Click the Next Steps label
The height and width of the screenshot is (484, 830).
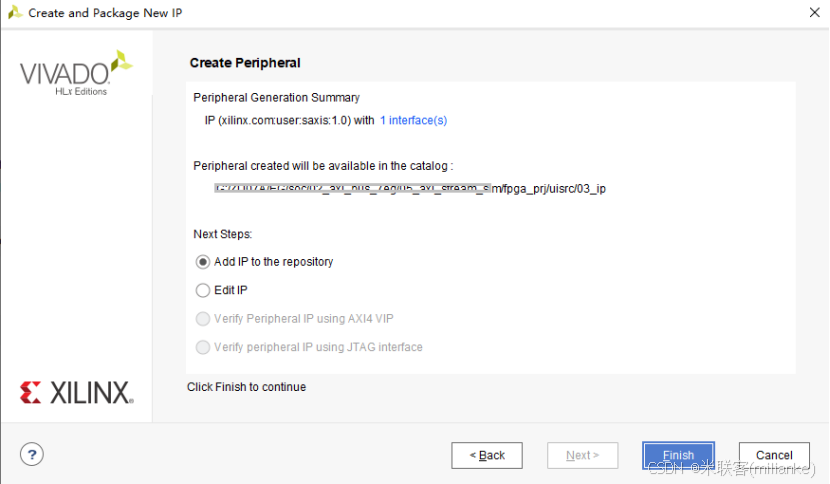click(x=222, y=234)
